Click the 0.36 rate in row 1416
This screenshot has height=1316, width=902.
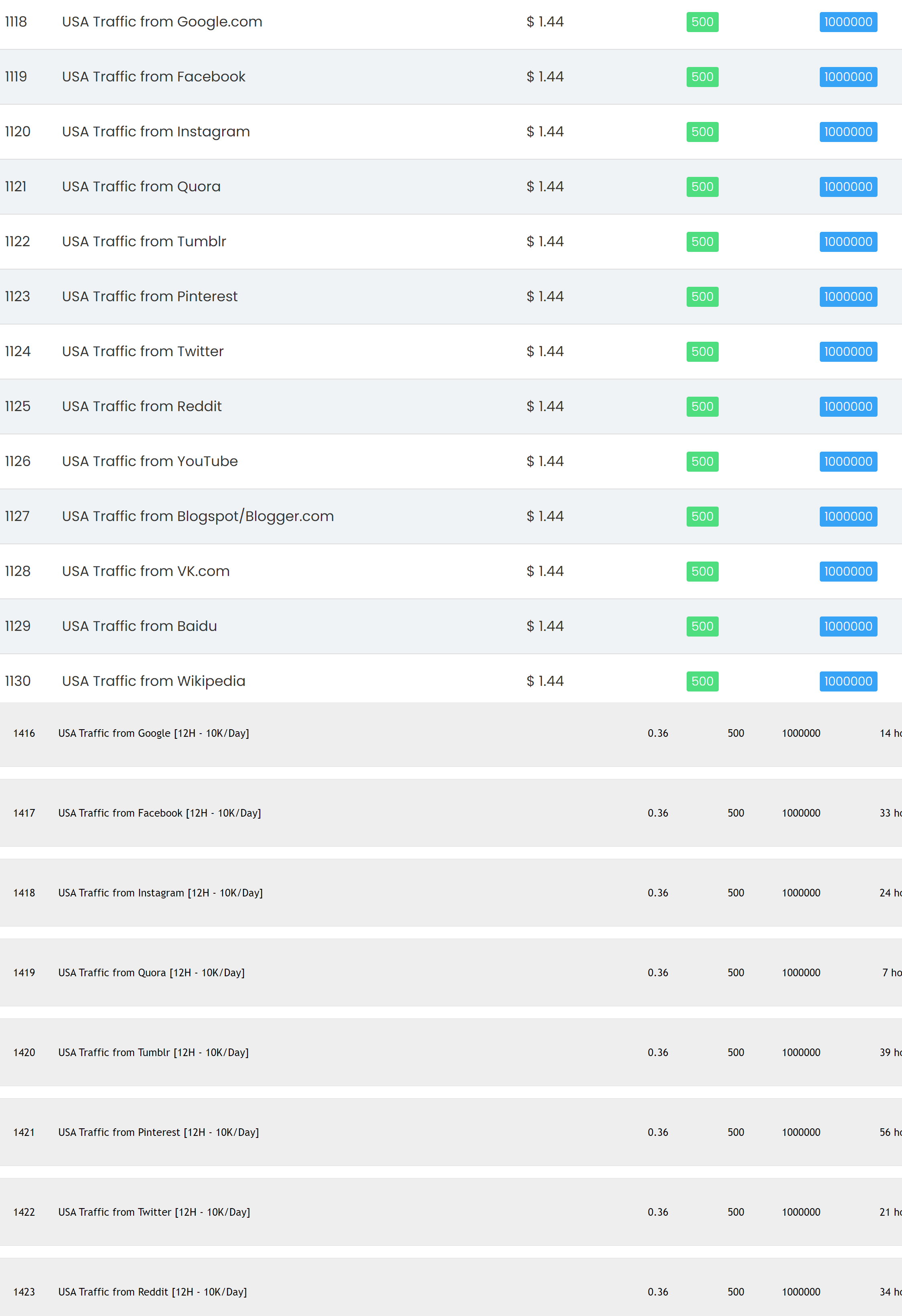[658, 733]
